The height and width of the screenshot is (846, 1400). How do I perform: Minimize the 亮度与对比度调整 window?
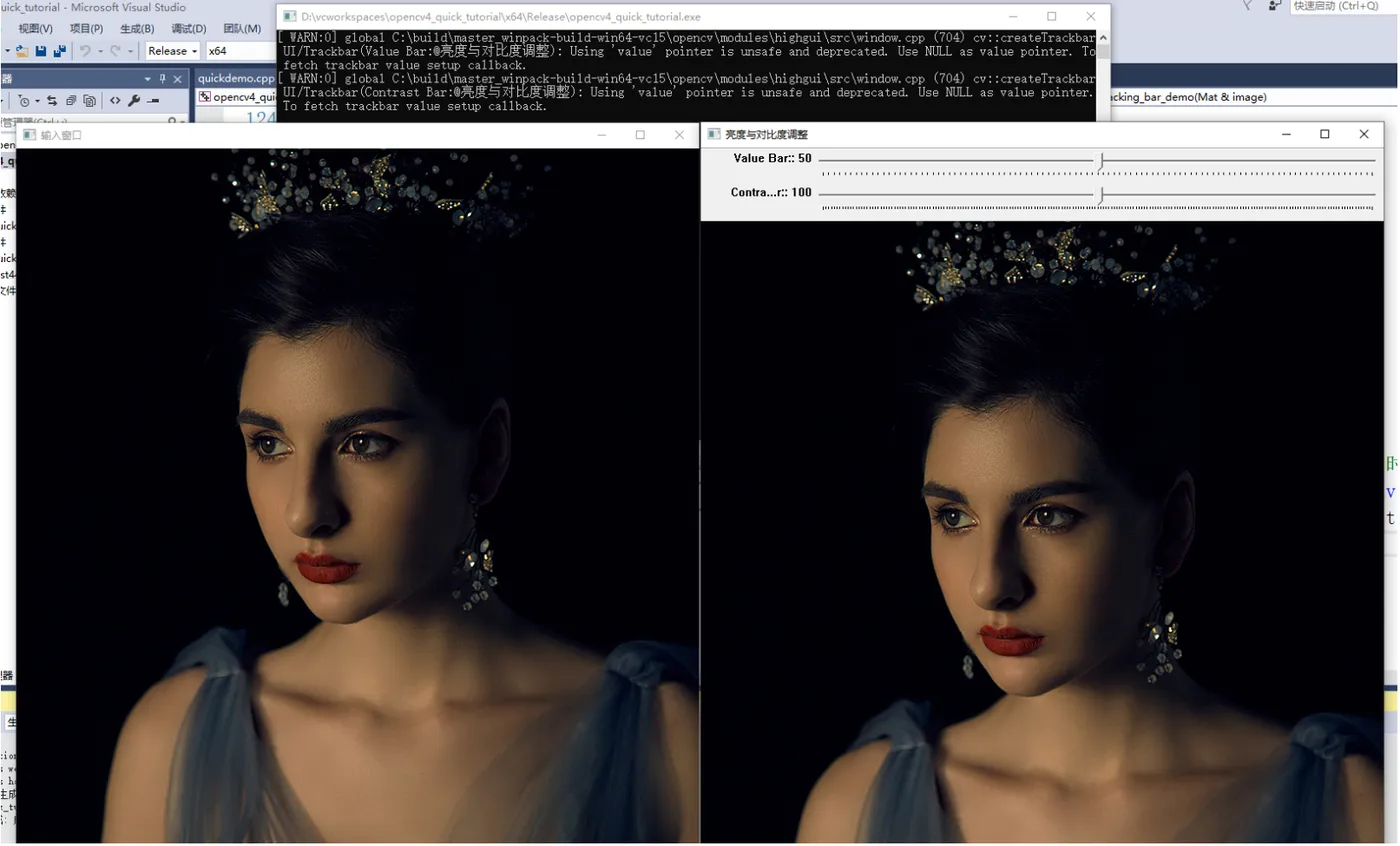pyautogui.click(x=1287, y=134)
